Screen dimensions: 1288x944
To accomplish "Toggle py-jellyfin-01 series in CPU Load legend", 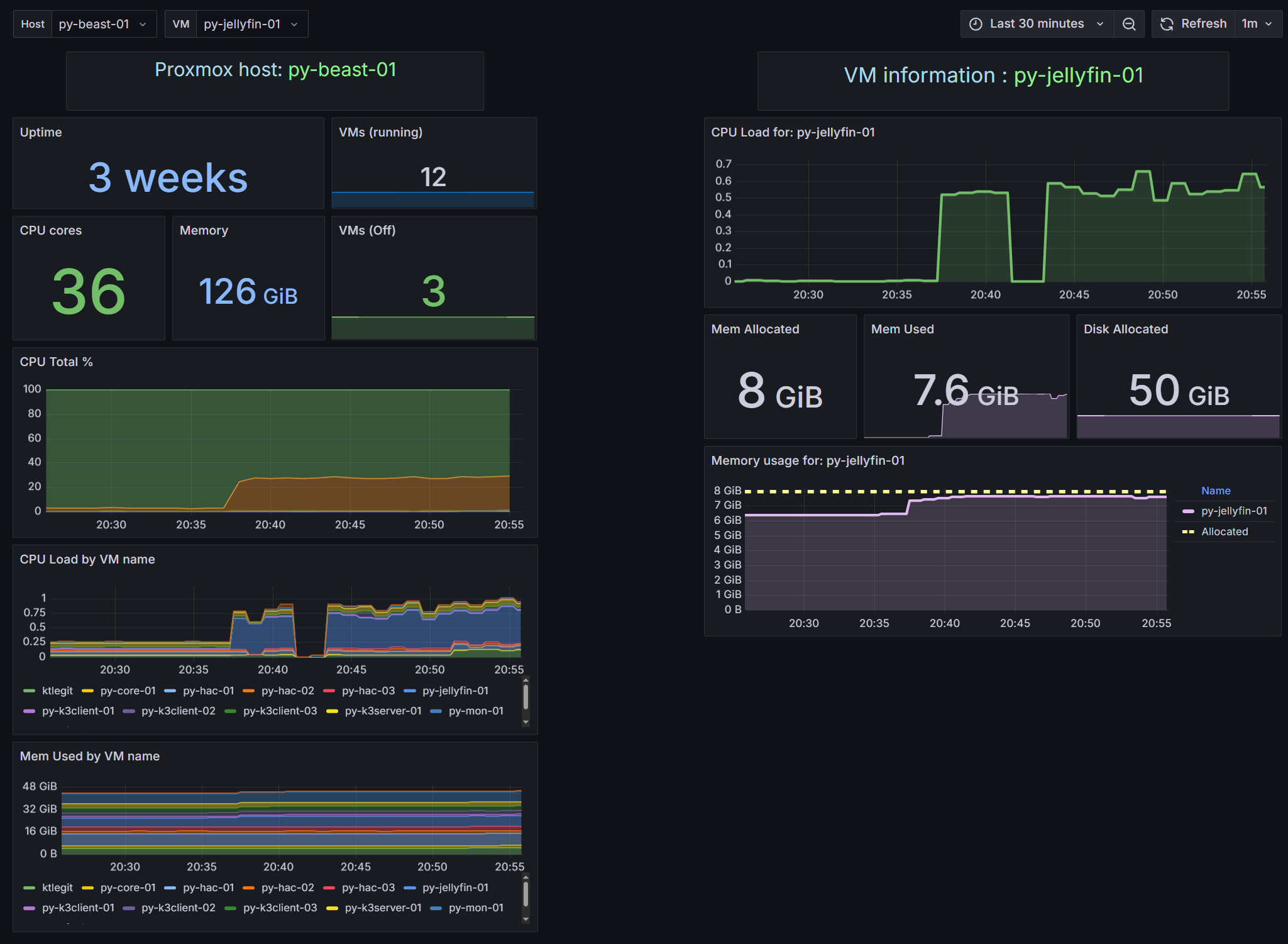I will [x=455, y=691].
